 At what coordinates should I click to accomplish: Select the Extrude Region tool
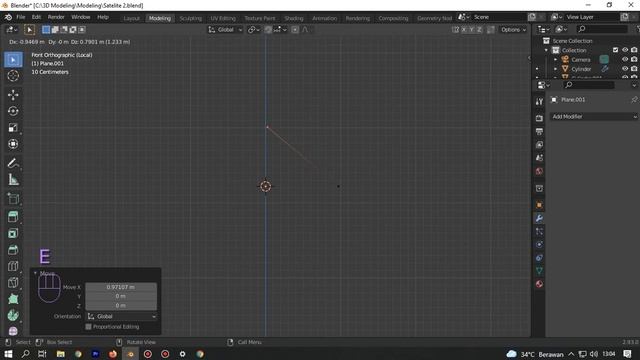pos(13,217)
